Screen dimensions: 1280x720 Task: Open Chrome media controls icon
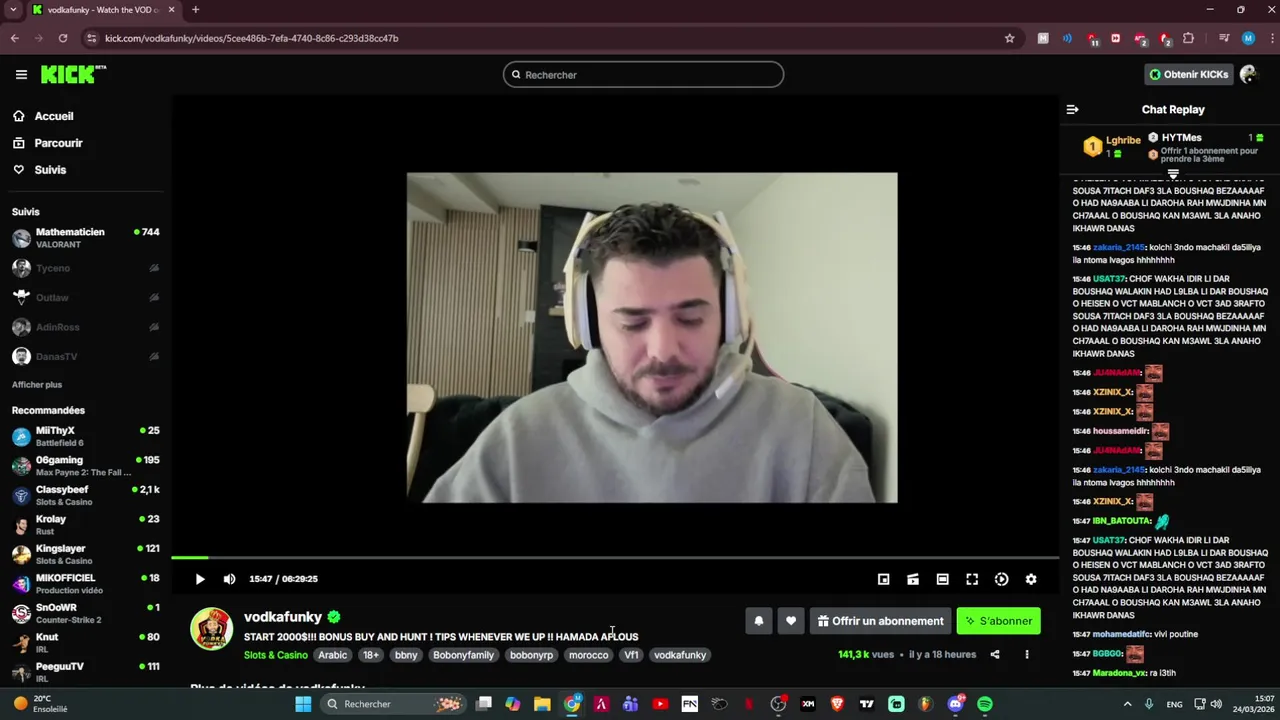(x=1224, y=38)
